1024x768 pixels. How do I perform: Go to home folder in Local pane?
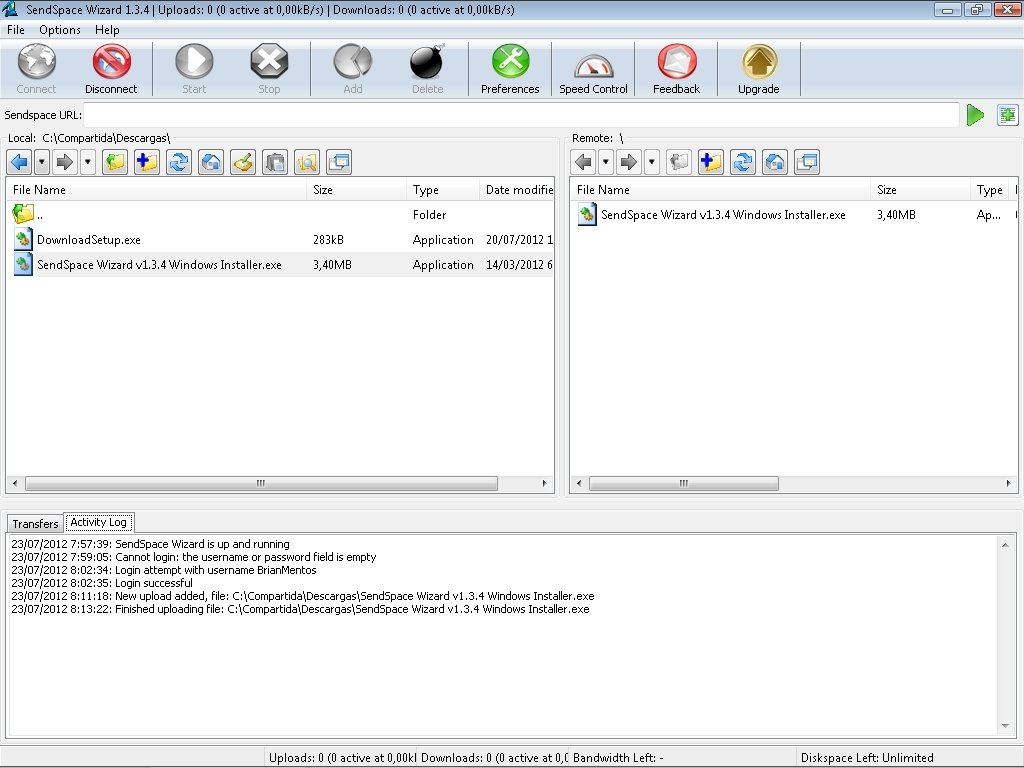[211, 162]
